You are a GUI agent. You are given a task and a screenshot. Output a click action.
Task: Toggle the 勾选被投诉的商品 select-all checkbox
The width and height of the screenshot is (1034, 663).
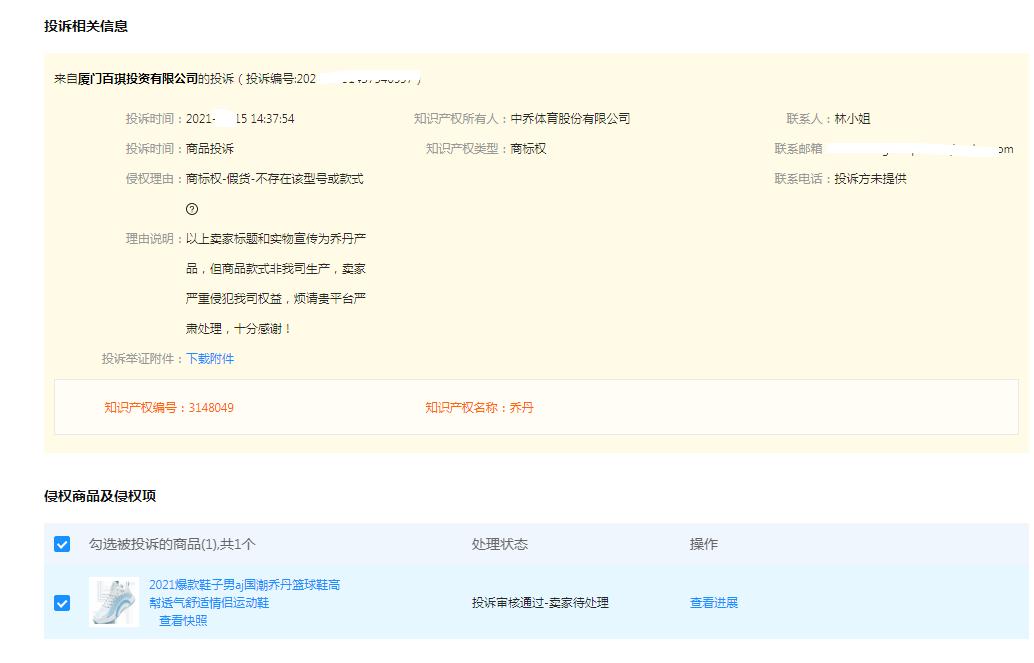click(62, 544)
